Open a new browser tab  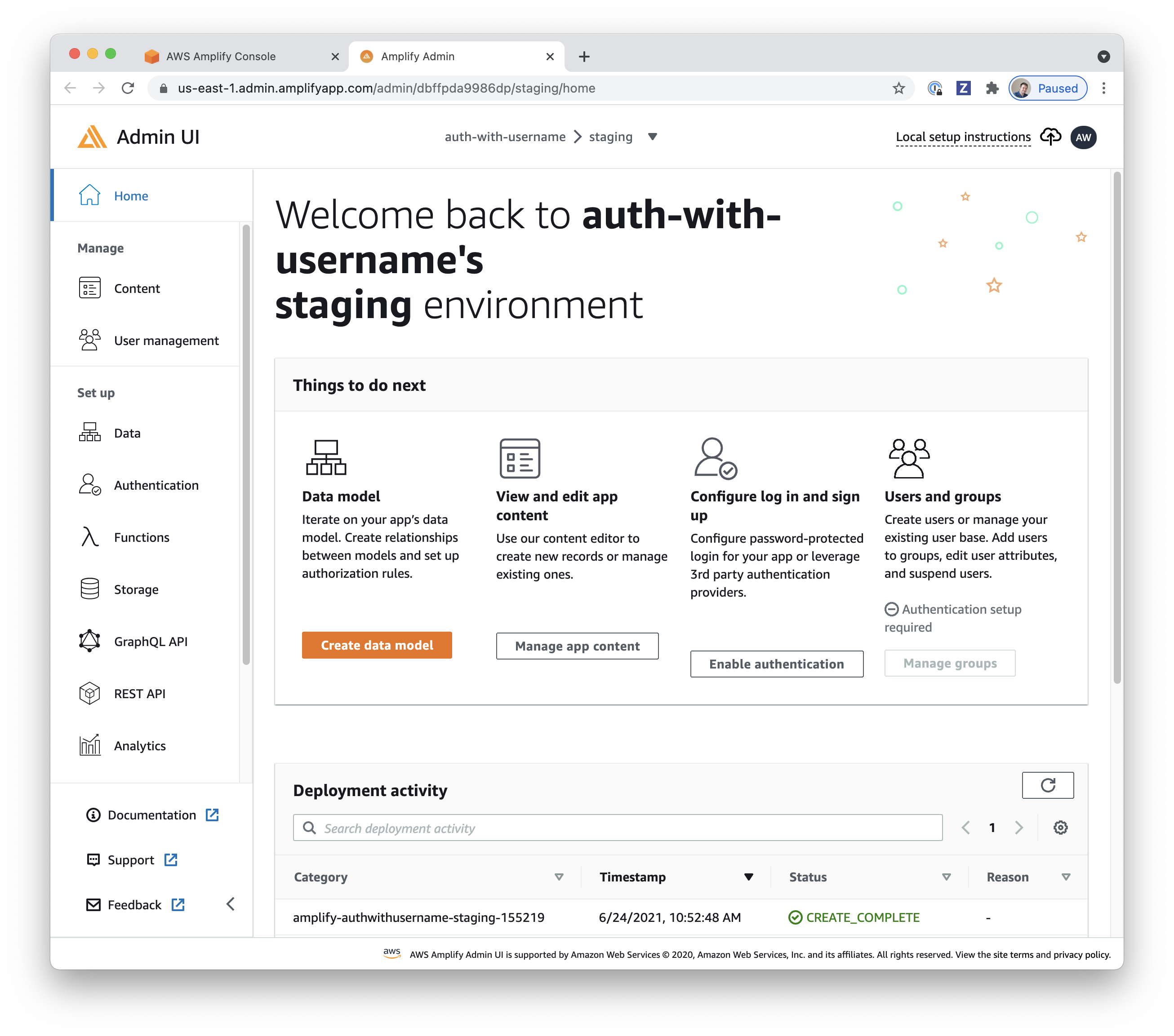point(583,56)
